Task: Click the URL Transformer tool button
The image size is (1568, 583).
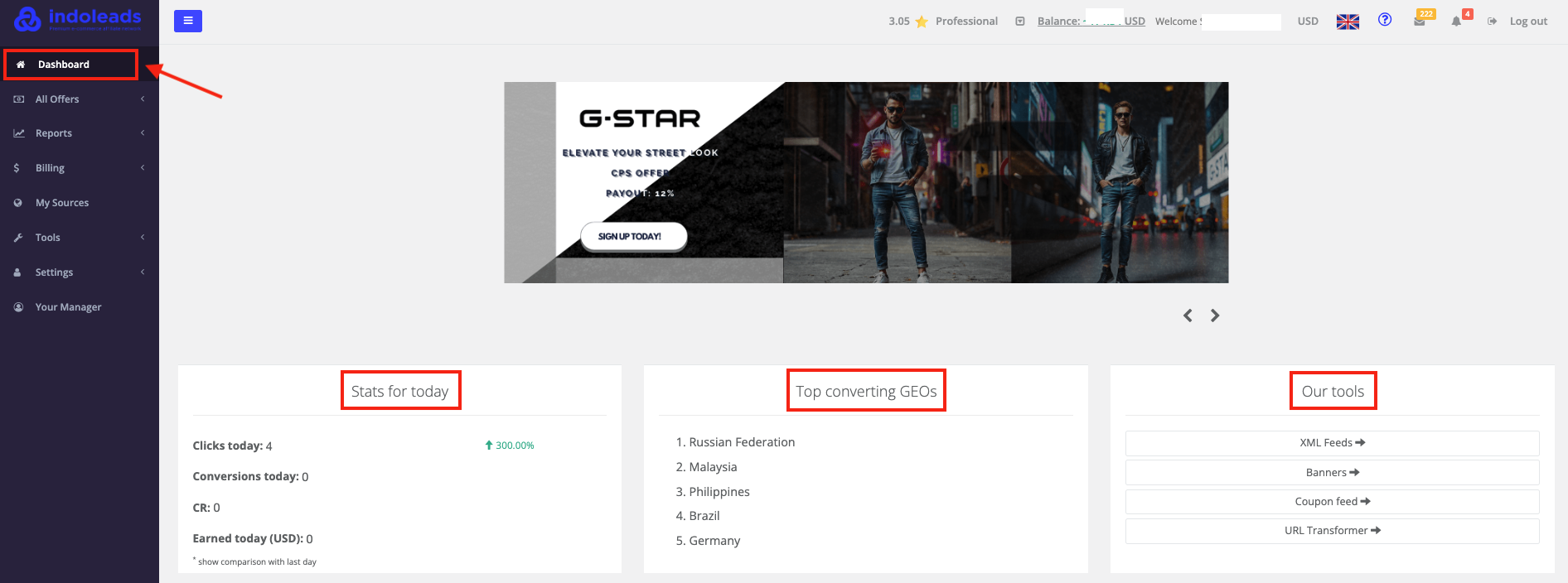Action: coord(1332,531)
